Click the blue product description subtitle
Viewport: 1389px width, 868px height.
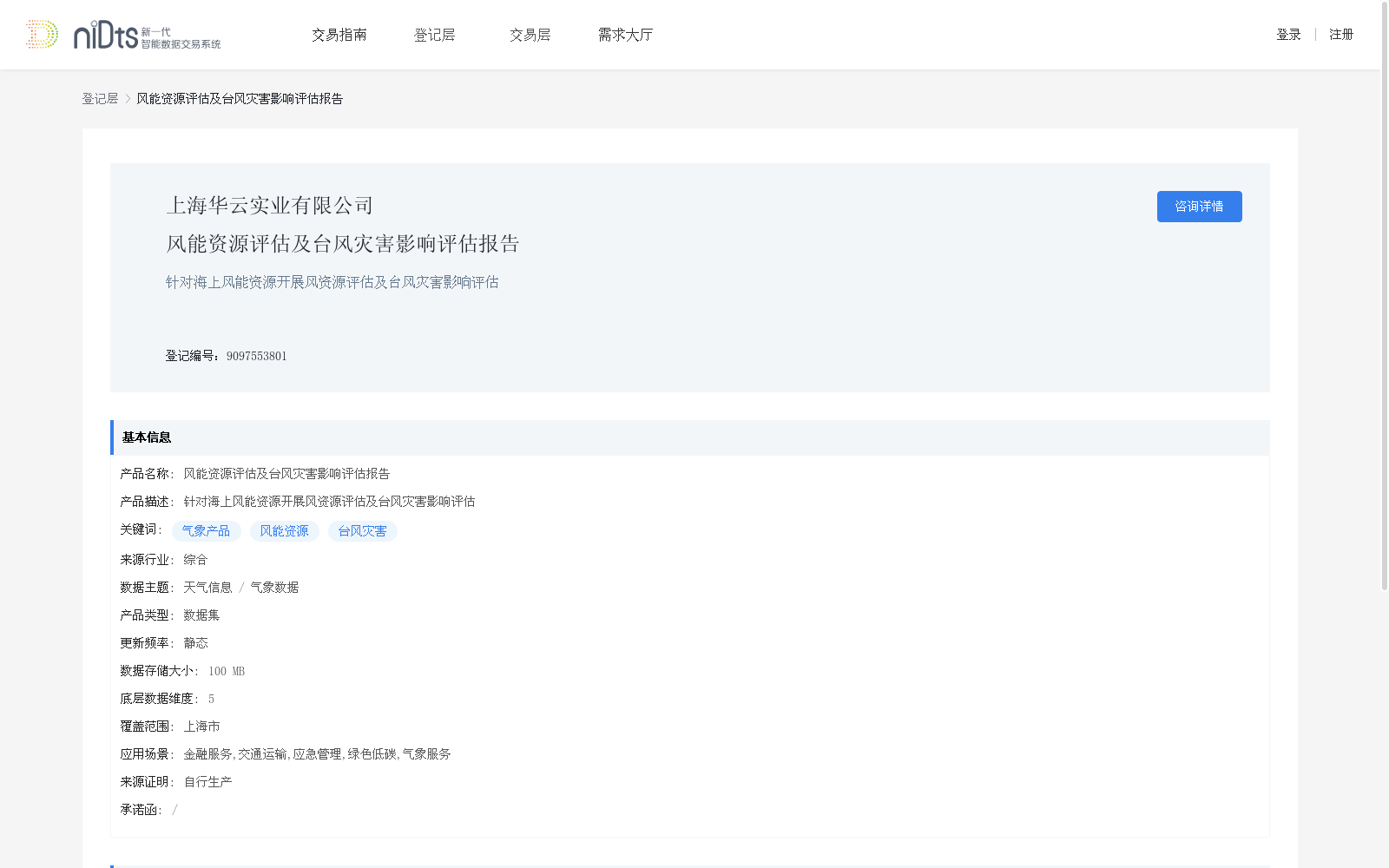(x=332, y=282)
